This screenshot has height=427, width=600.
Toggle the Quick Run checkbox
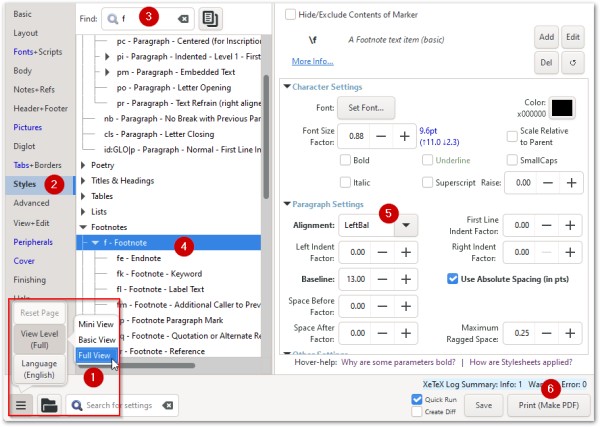pyautogui.click(x=417, y=399)
